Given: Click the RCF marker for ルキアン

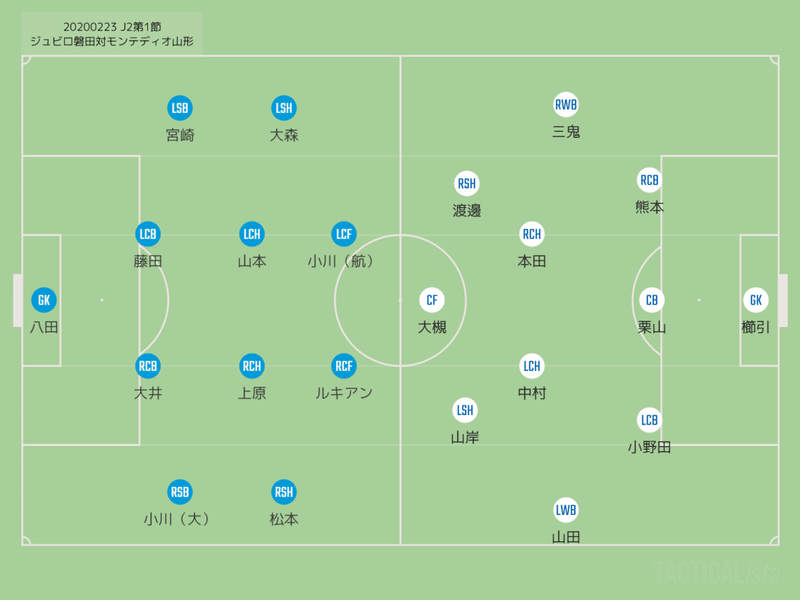Looking at the screenshot, I should [x=344, y=366].
